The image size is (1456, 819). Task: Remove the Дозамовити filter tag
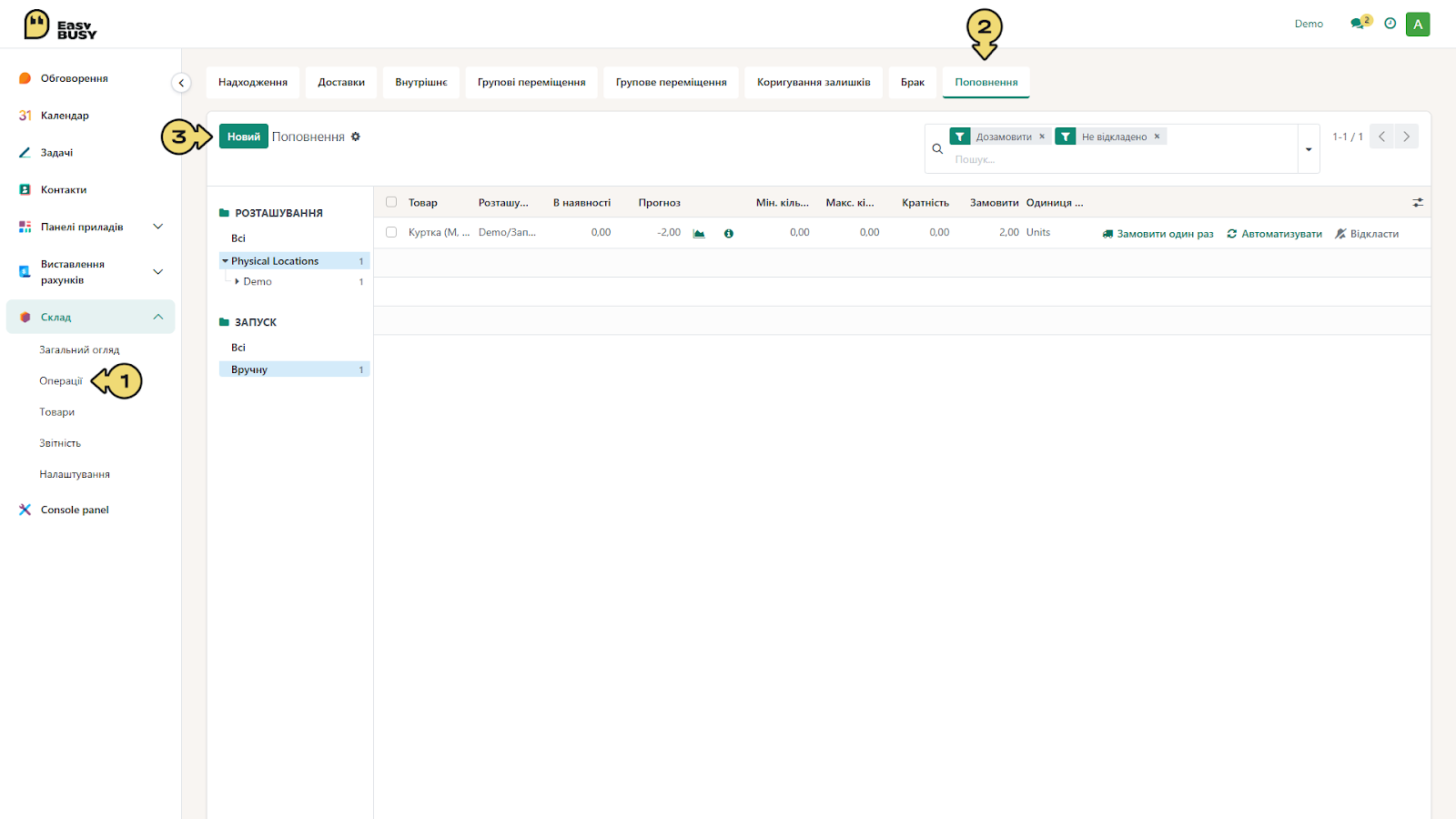point(1042,136)
